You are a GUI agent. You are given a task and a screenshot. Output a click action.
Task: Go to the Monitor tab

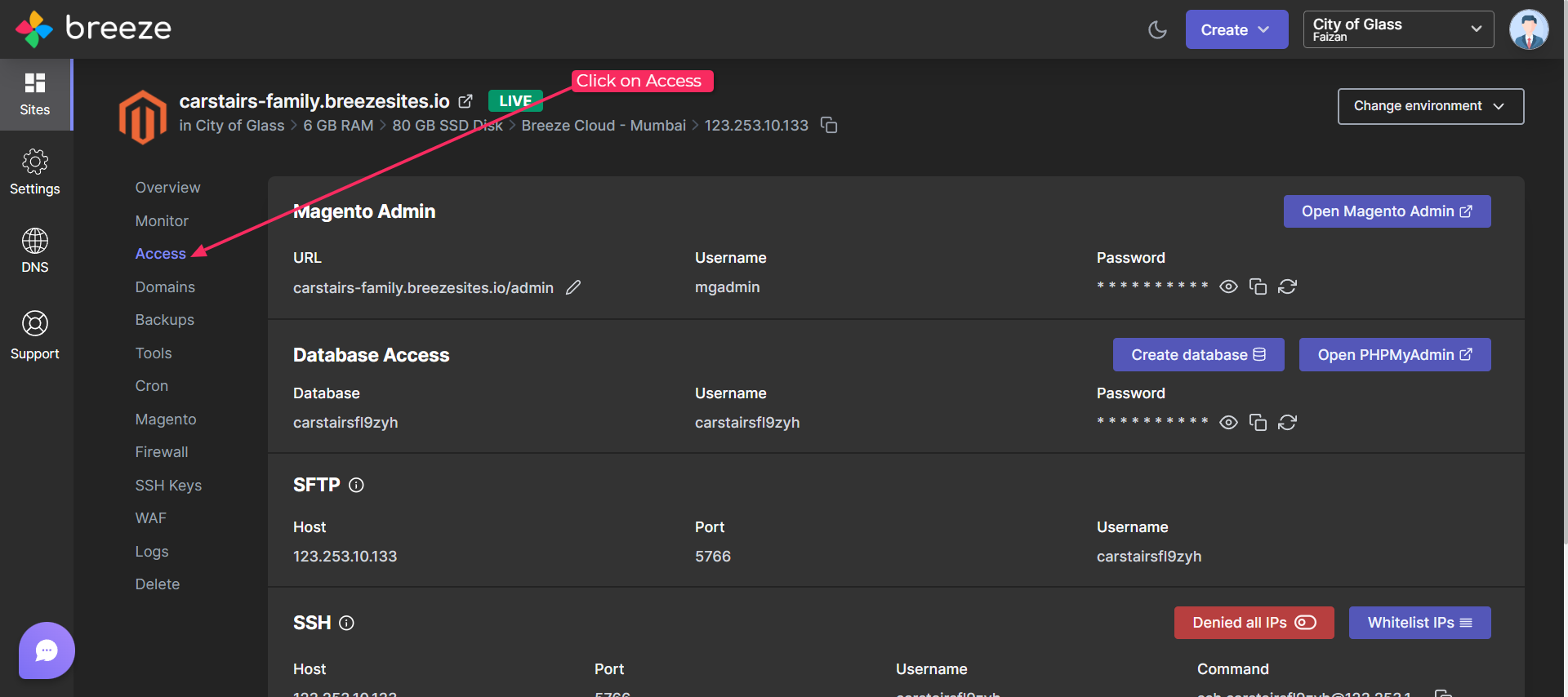(x=162, y=221)
